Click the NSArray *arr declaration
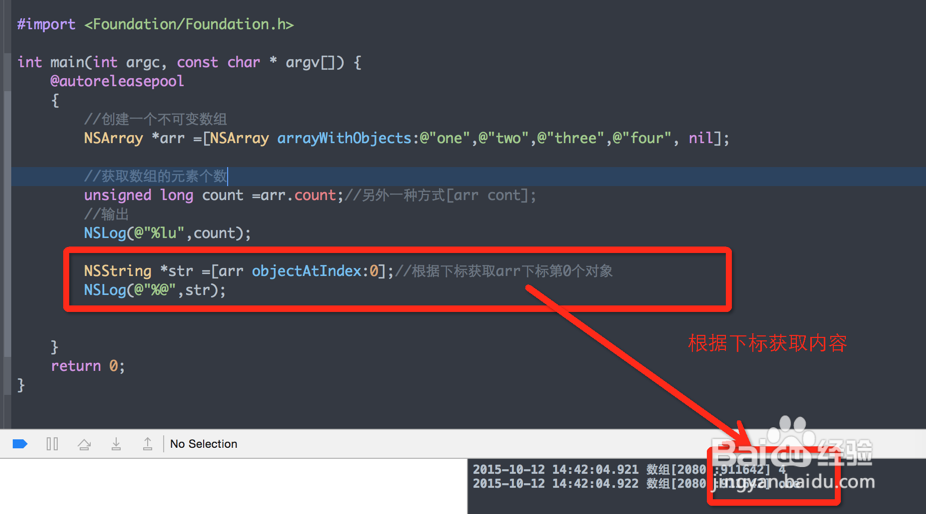The width and height of the screenshot is (926, 514). 134,138
